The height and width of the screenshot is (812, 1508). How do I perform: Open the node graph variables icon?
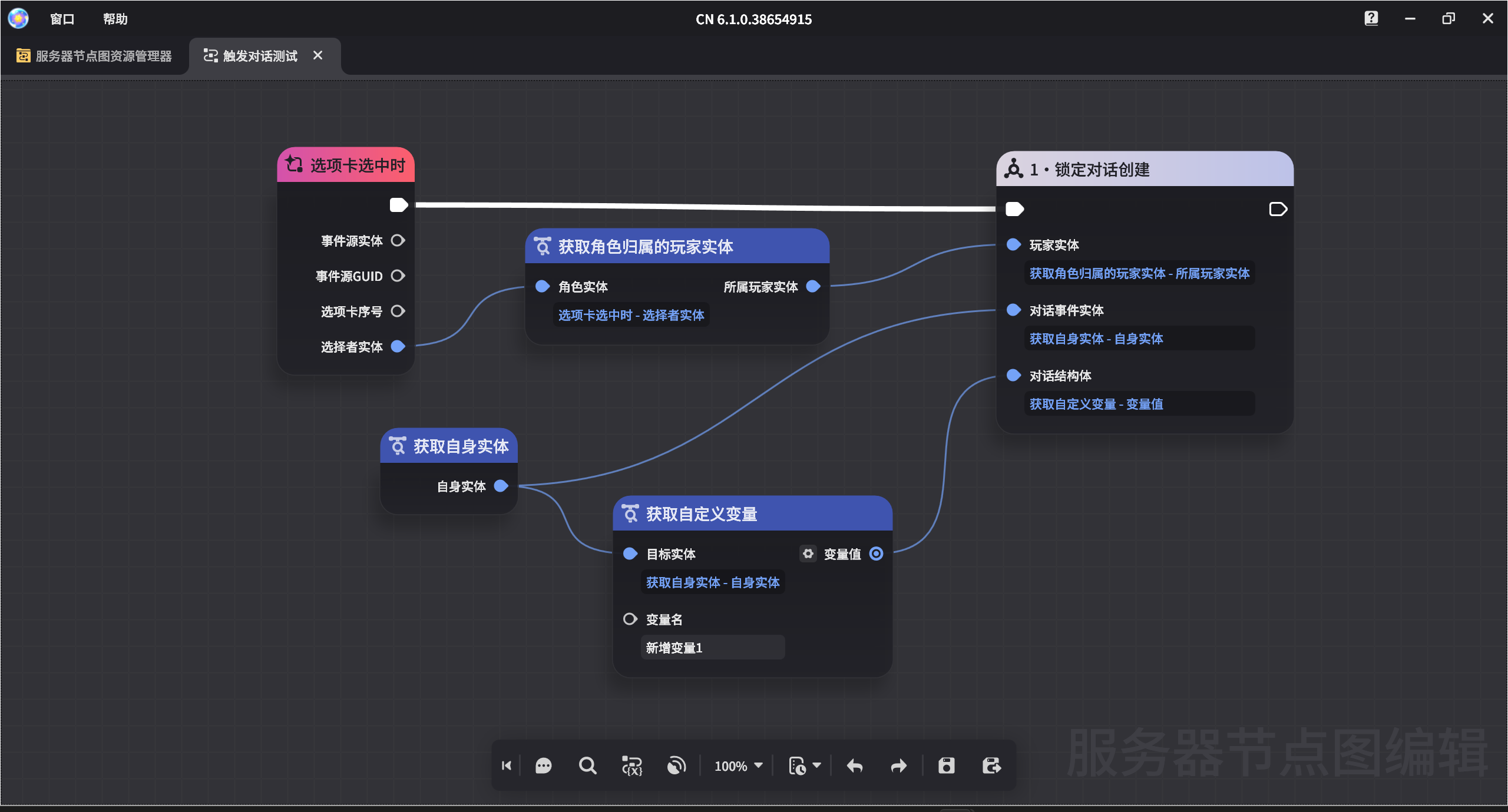point(632,765)
